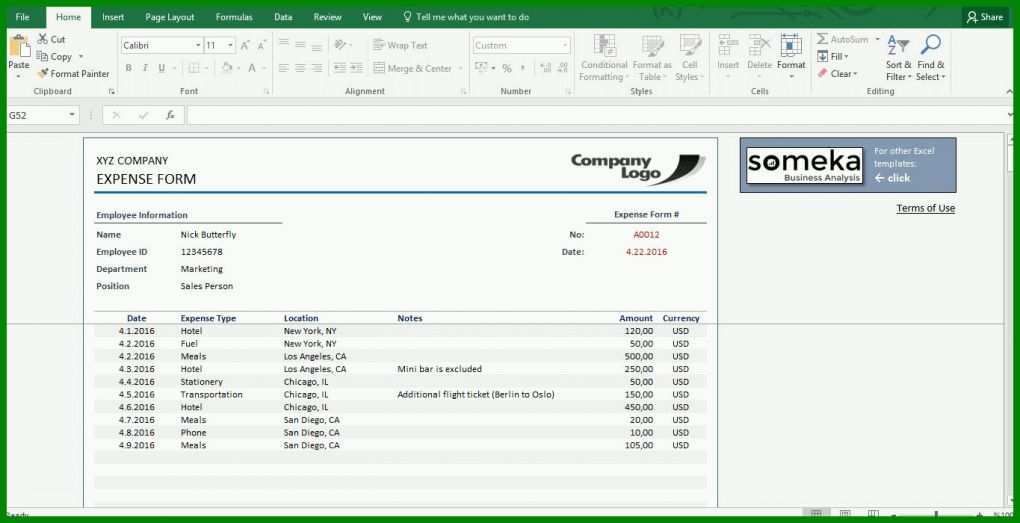Click the Orientation icon
Screen dimensions: 1020x523
pyautogui.click(x=340, y=44)
